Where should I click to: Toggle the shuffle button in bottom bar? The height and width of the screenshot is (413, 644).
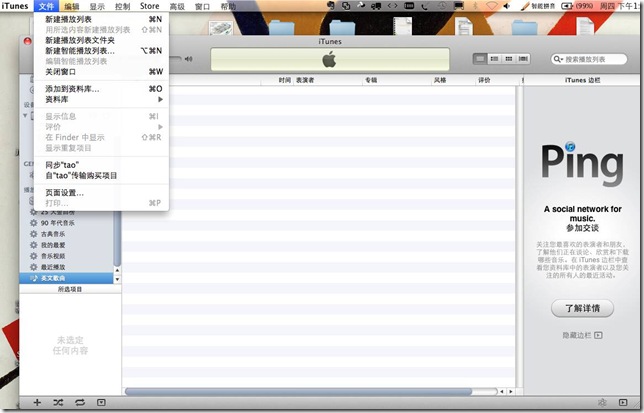58,403
